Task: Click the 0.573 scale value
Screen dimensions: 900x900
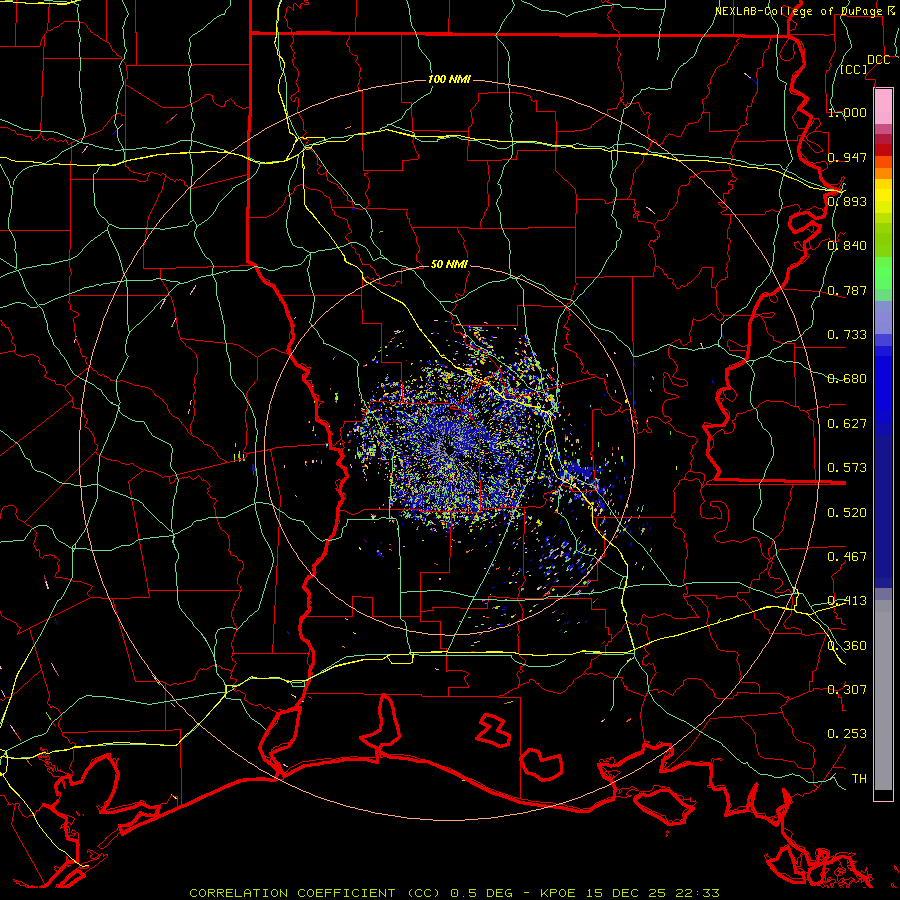Action: coord(847,467)
